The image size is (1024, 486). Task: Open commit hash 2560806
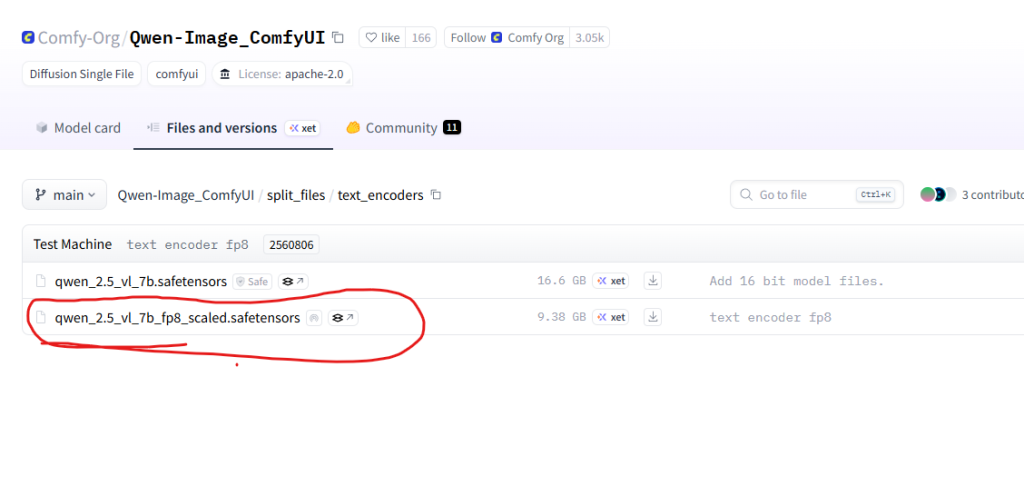click(291, 244)
